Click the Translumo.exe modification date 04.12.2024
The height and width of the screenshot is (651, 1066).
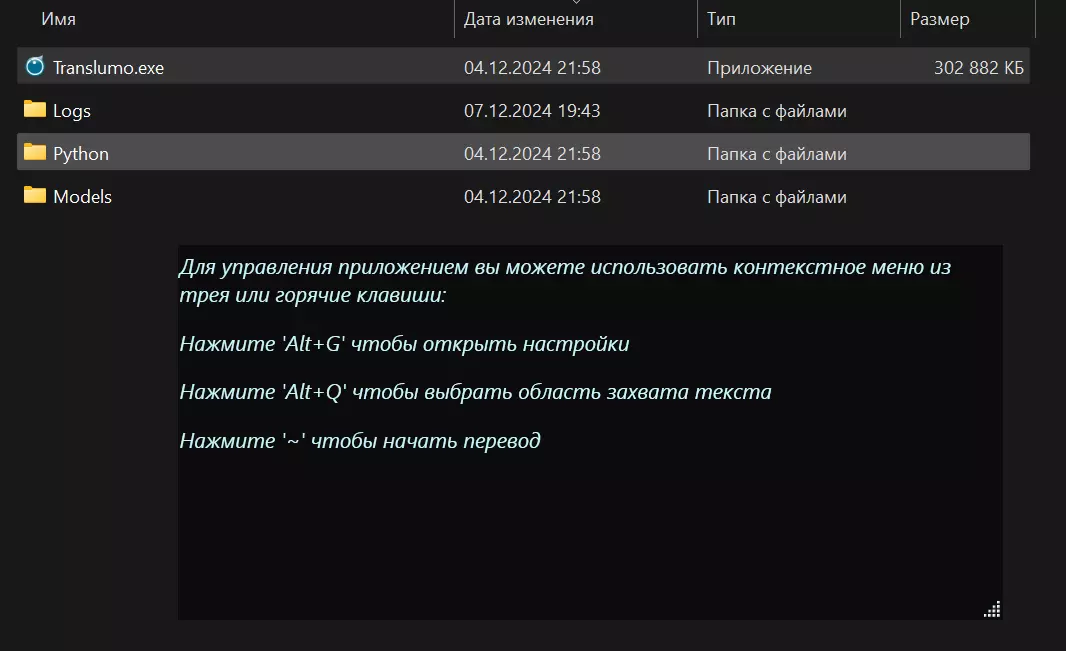532,68
